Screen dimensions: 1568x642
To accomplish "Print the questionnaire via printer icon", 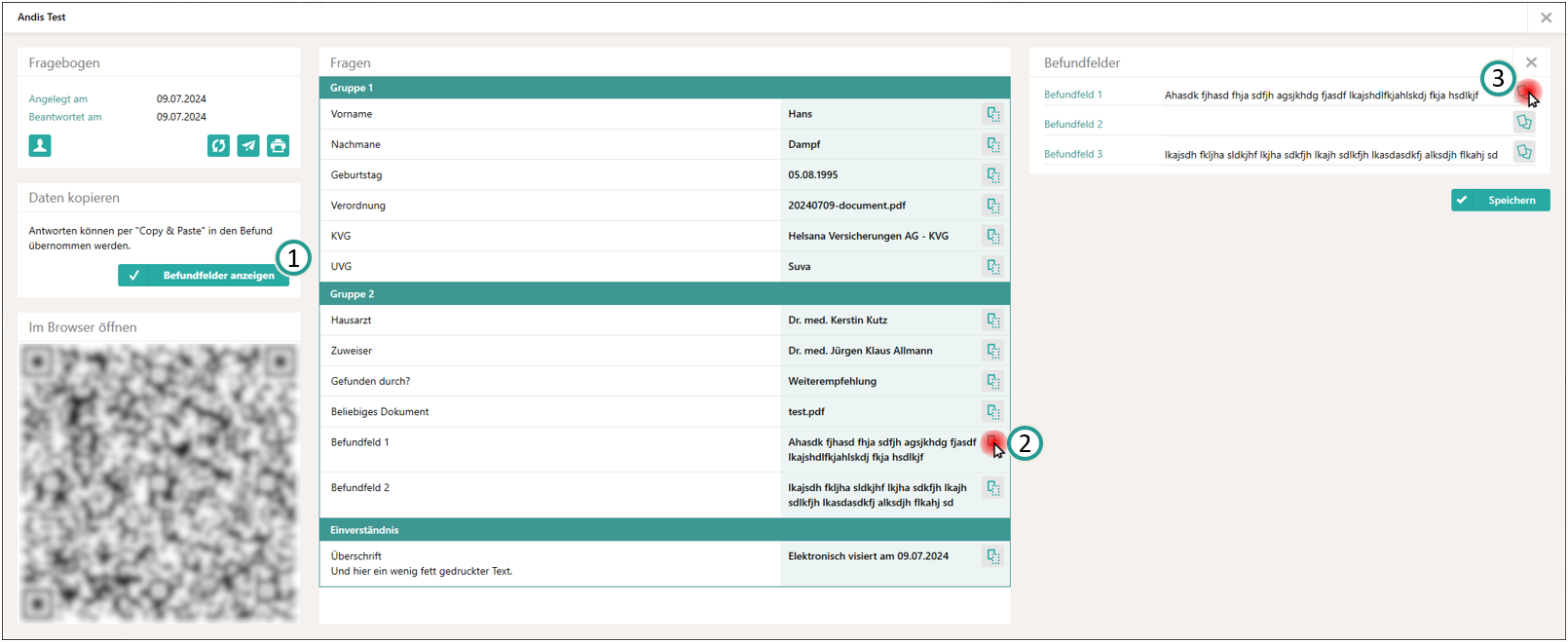I will click(279, 146).
